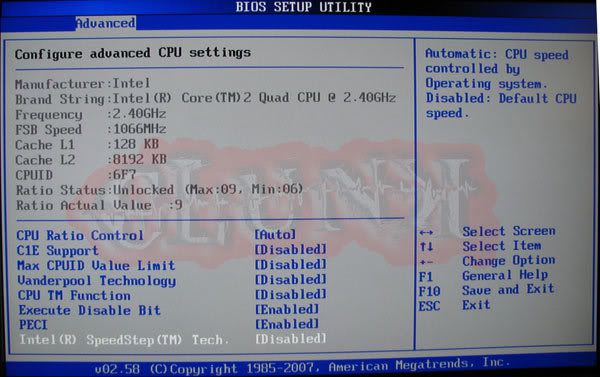
Task: Click Configure advanced CPU settings heading
Action: tap(133, 53)
